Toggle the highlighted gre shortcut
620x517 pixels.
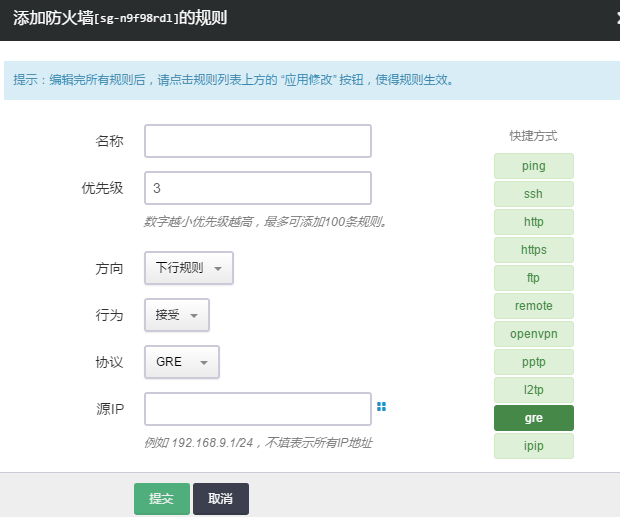click(x=533, y=418)
